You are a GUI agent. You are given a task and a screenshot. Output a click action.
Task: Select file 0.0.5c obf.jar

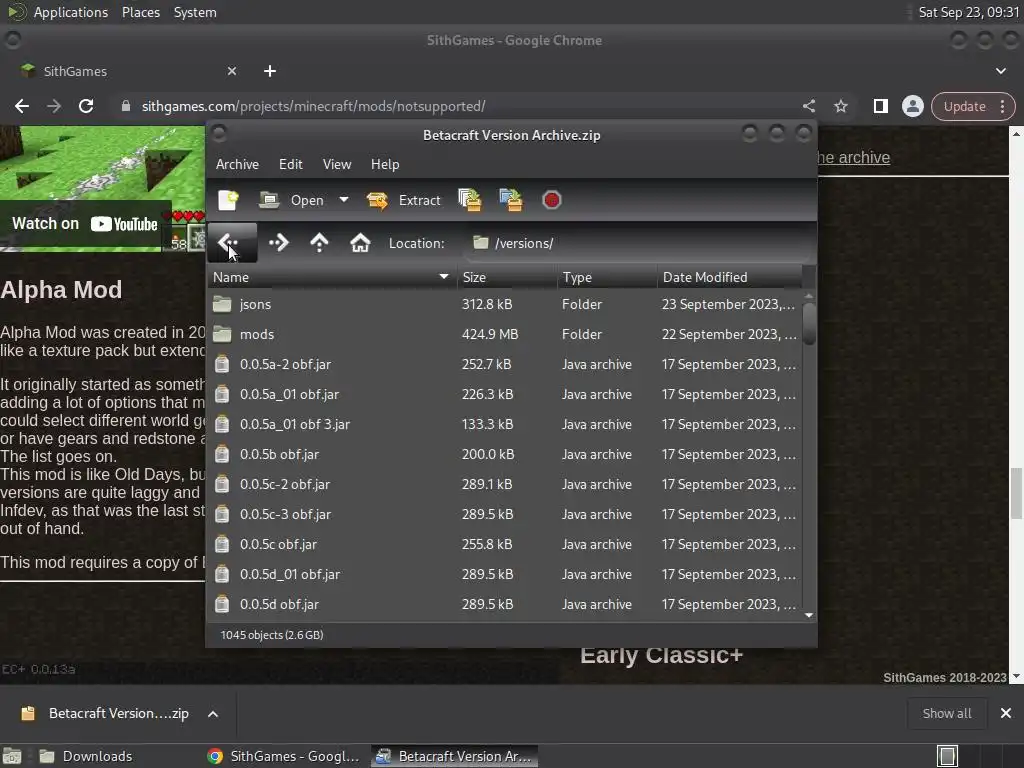504,545
